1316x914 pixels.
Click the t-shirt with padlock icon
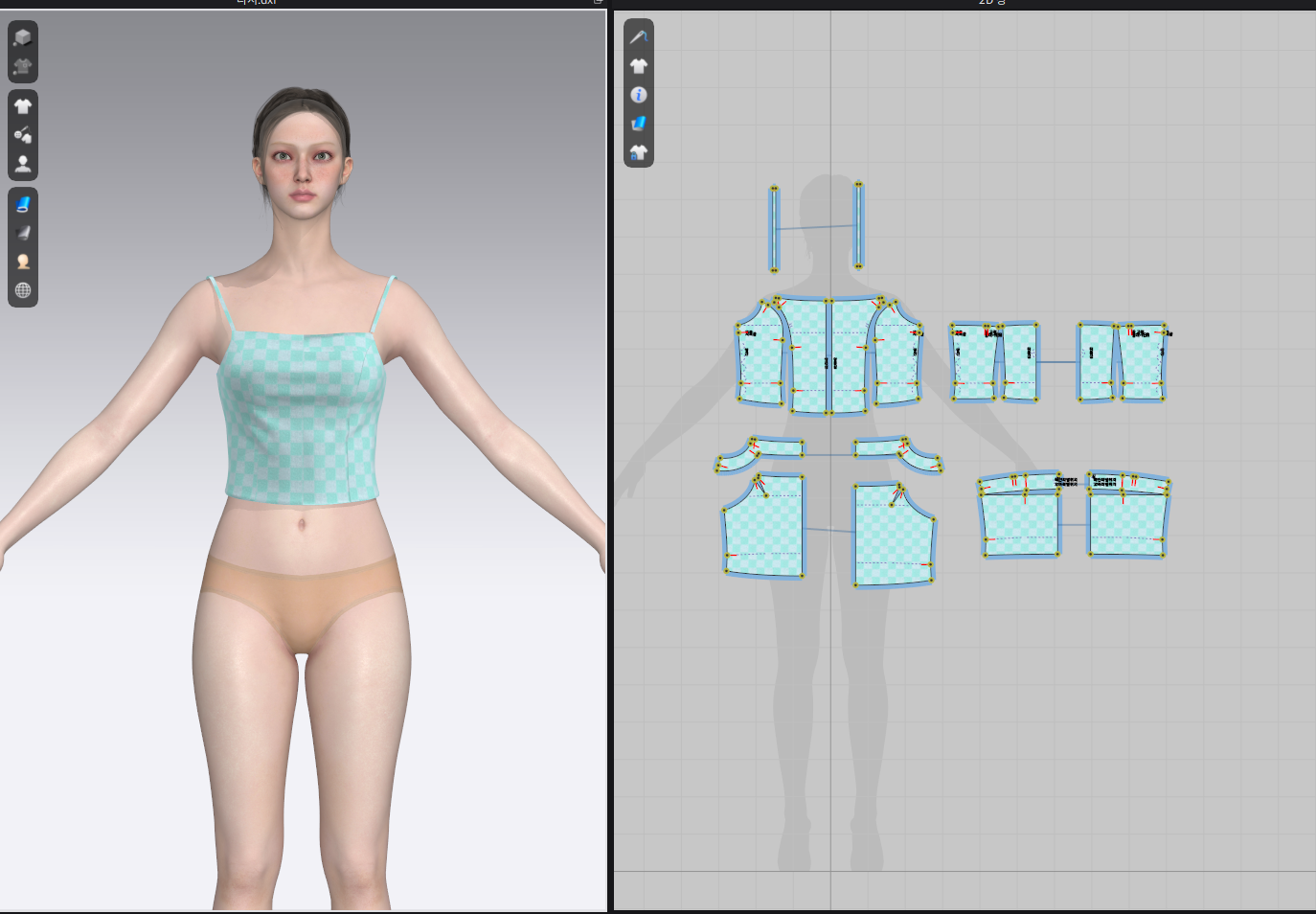(x=639, y=152)
